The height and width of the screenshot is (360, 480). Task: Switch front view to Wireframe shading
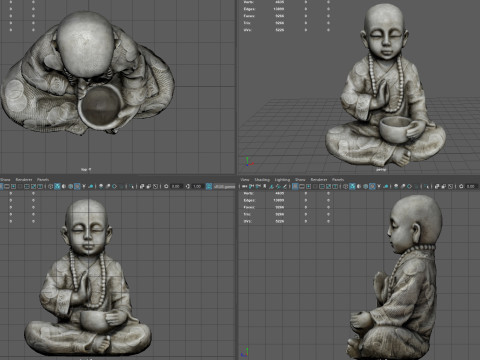coord(50,186)
